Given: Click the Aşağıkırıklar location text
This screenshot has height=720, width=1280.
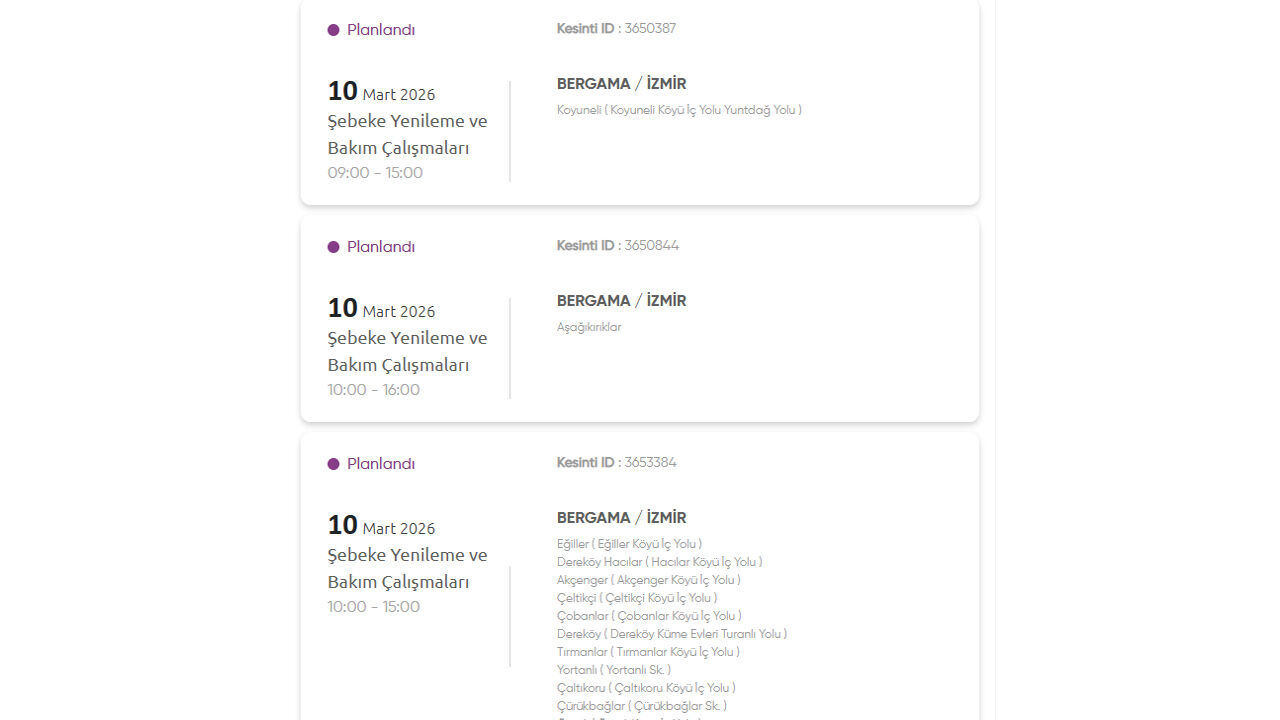Looking at the screenshot, I should pos(589,327).
